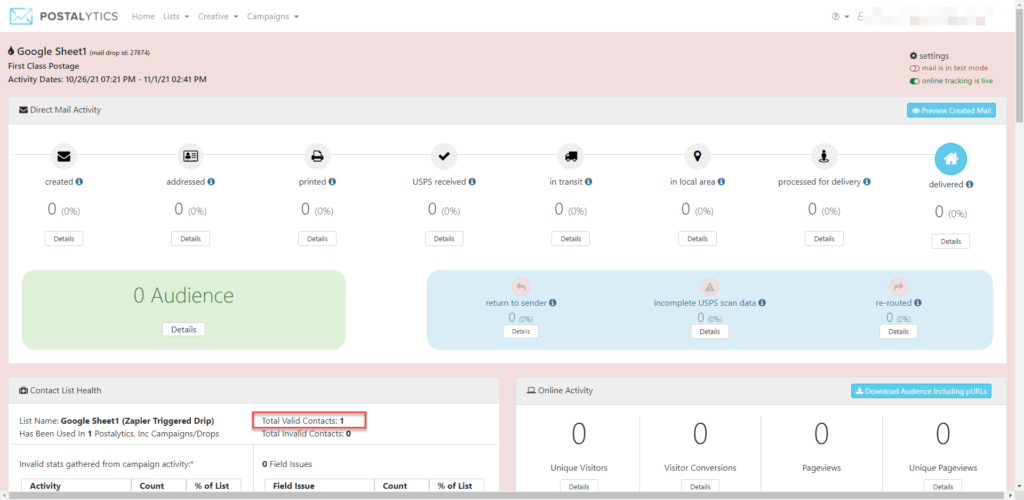This screenshot has height=500, width=1024.
Task: Click the USPS received checkmark icon
Action: pos(444,157)
